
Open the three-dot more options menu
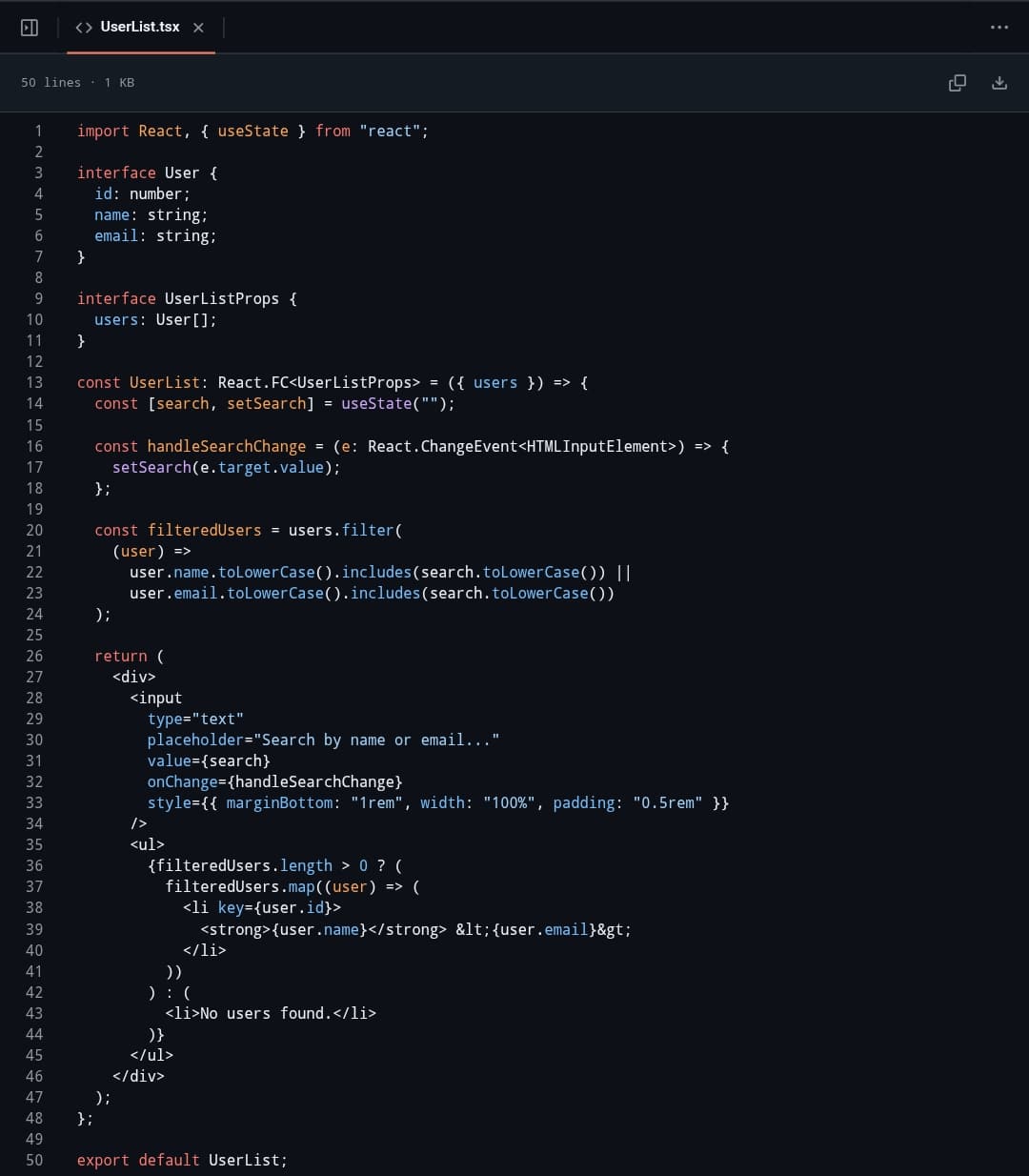tap(999, 27)
